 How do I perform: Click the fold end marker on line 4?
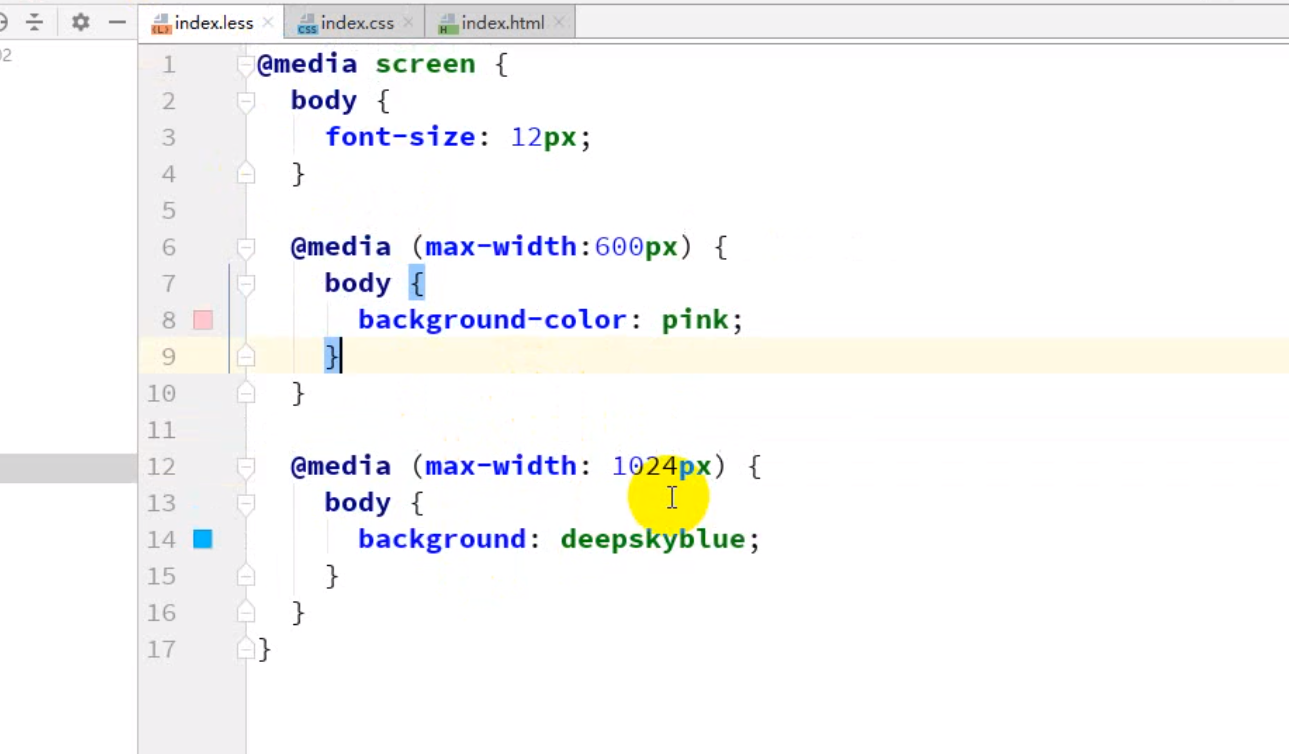click(246, 174)
